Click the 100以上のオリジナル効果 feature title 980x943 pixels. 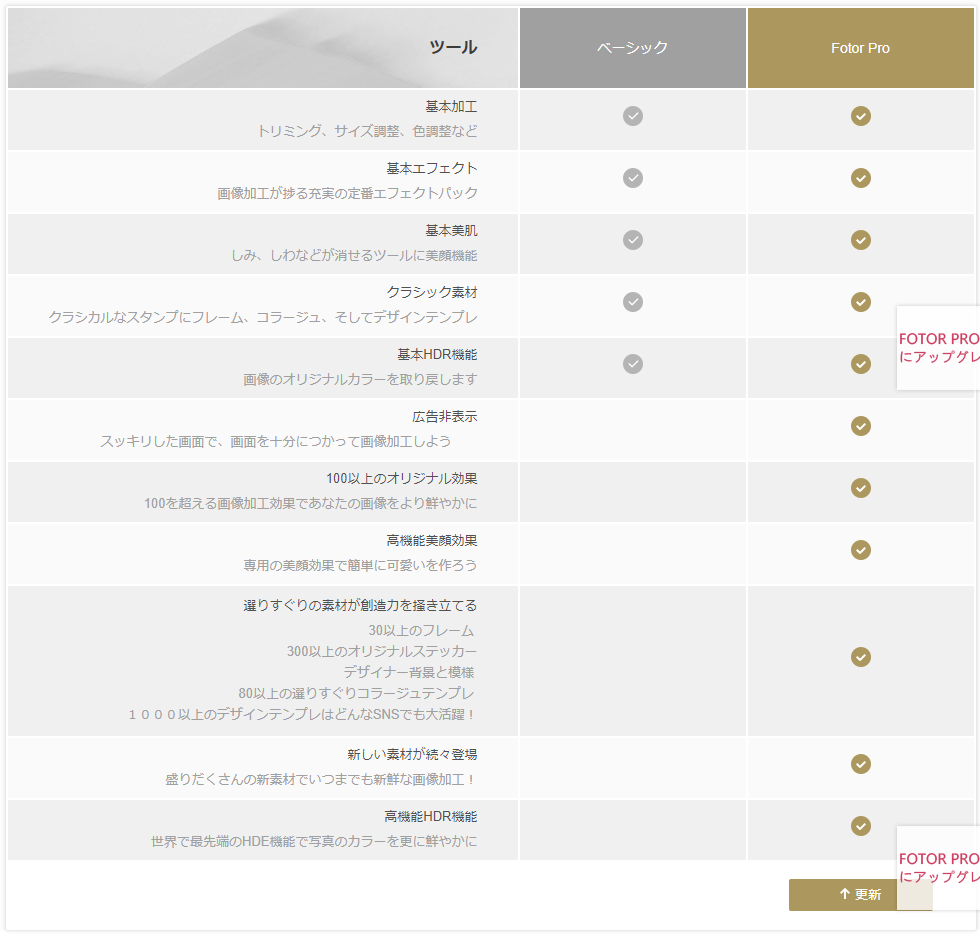(402, 478)
